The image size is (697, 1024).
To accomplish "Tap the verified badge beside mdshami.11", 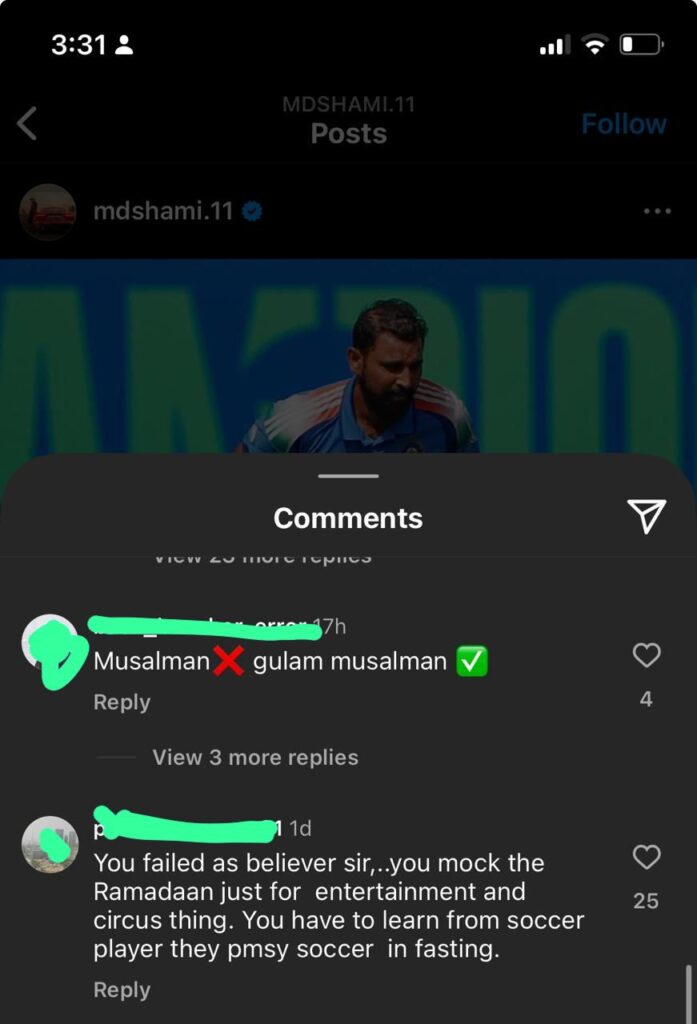I will 252,211.
